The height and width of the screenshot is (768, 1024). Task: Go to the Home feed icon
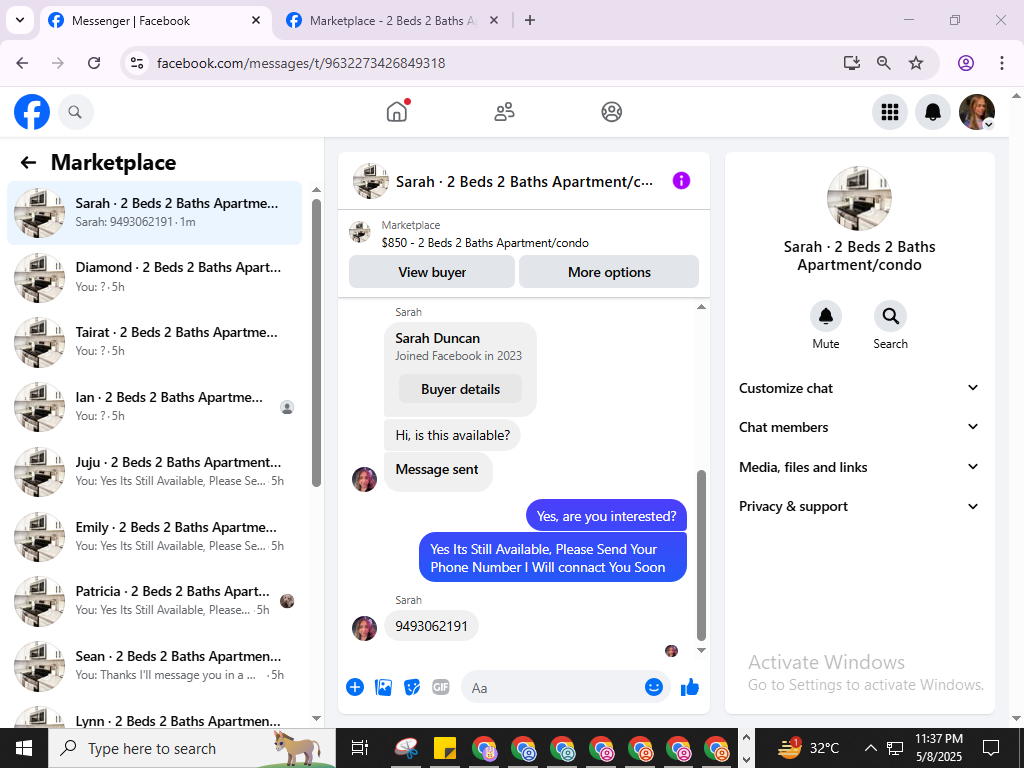coord(397,112)
